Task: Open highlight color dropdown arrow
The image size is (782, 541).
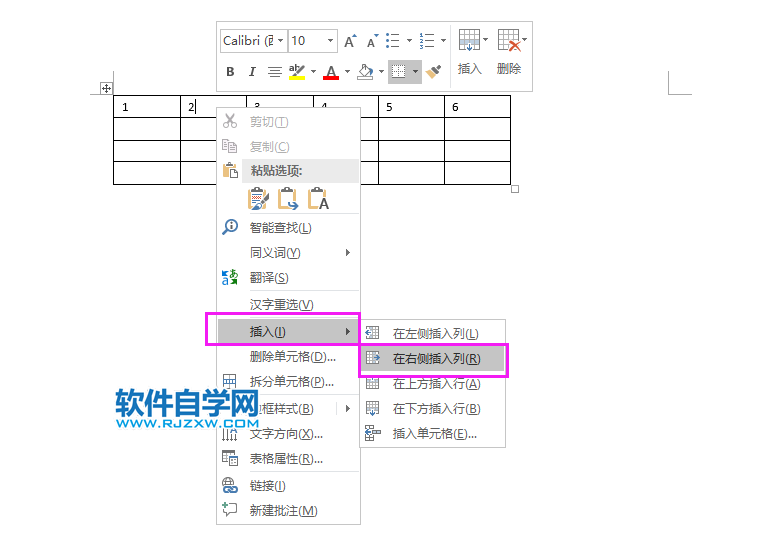Action: pyautogui.click(x=313, y=72)
